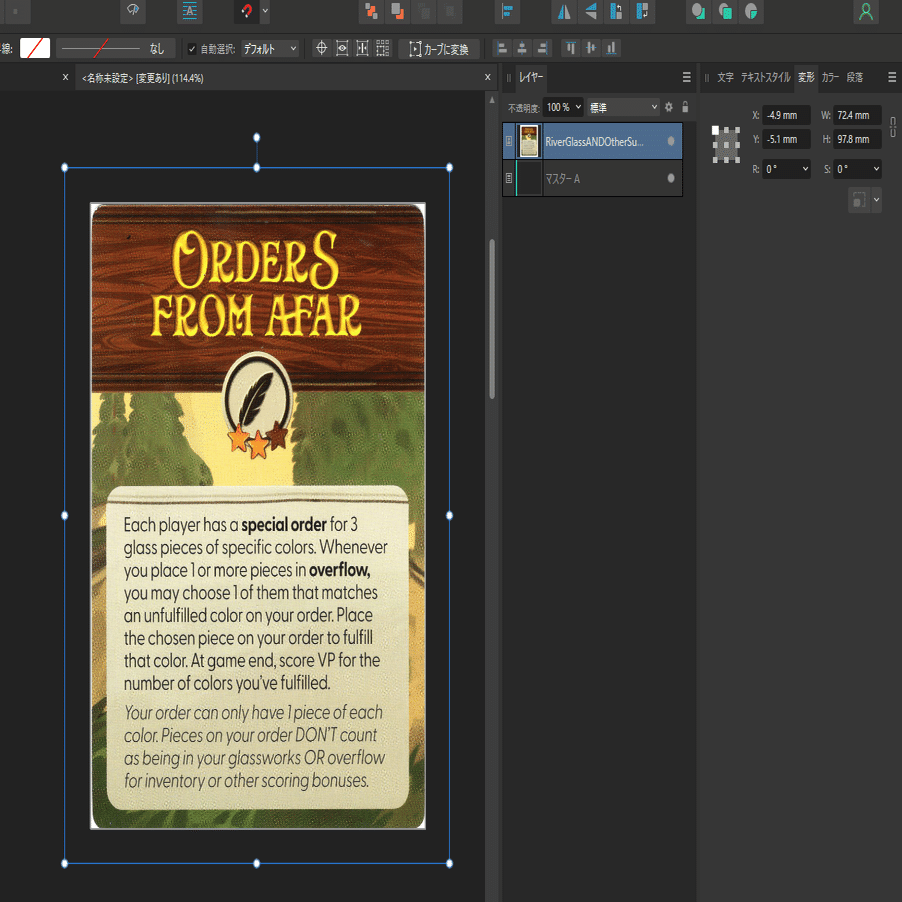Image resolution: width=902 pixels, height=902 pixels.
Task: Open the Layers panel hamburger menu
Action: click(x=686, y=77)
